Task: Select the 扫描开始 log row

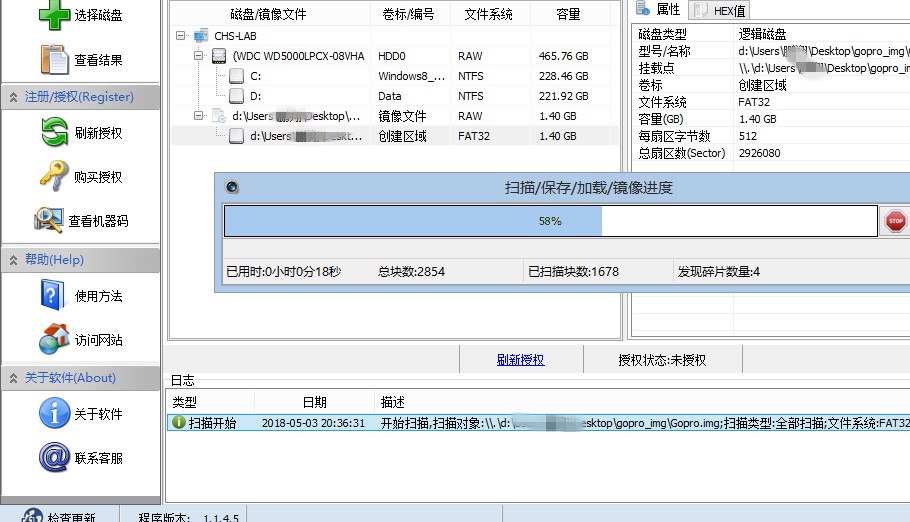Action: [x=539, y=423]
